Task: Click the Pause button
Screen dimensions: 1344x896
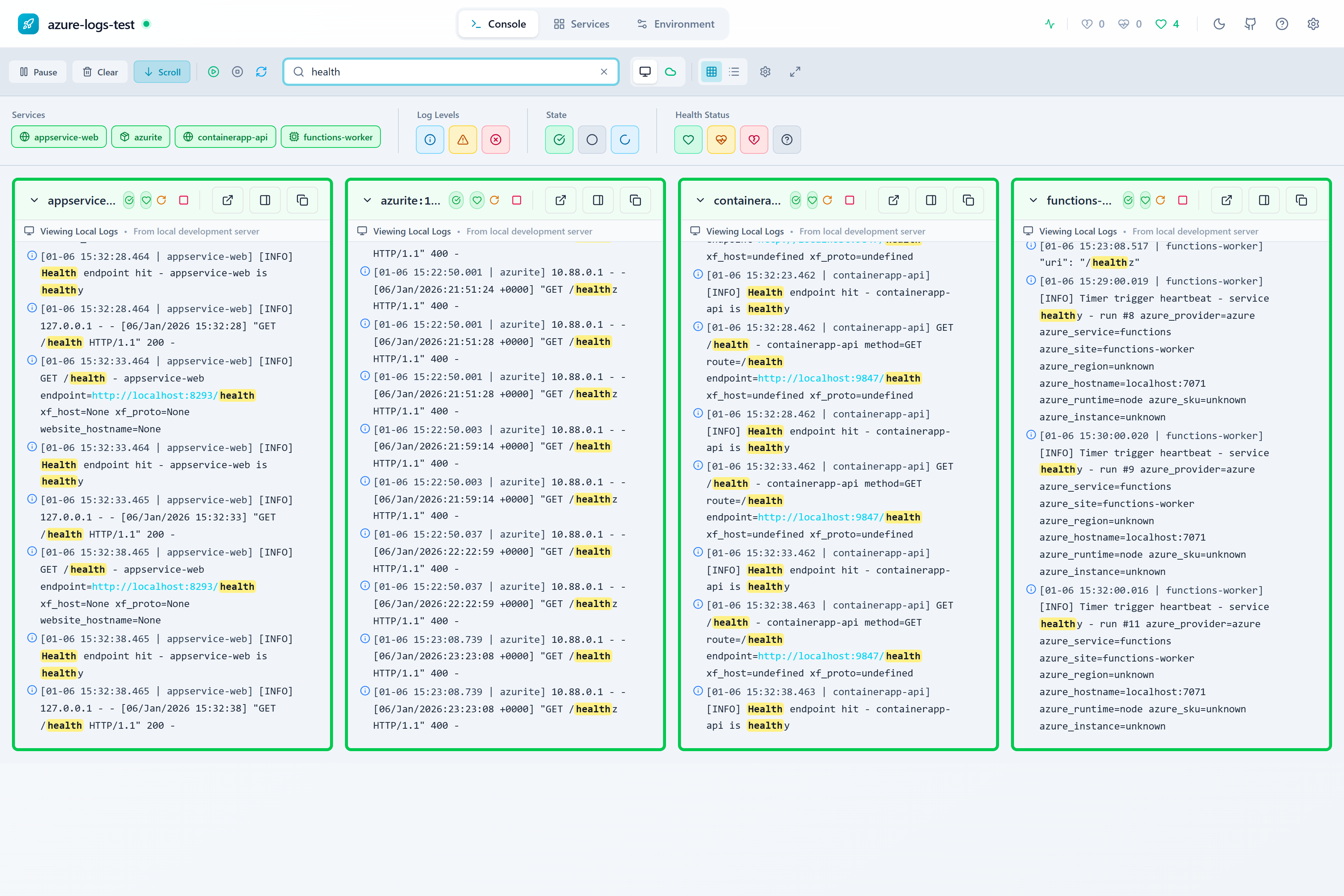Action: (x=38, y=72)
